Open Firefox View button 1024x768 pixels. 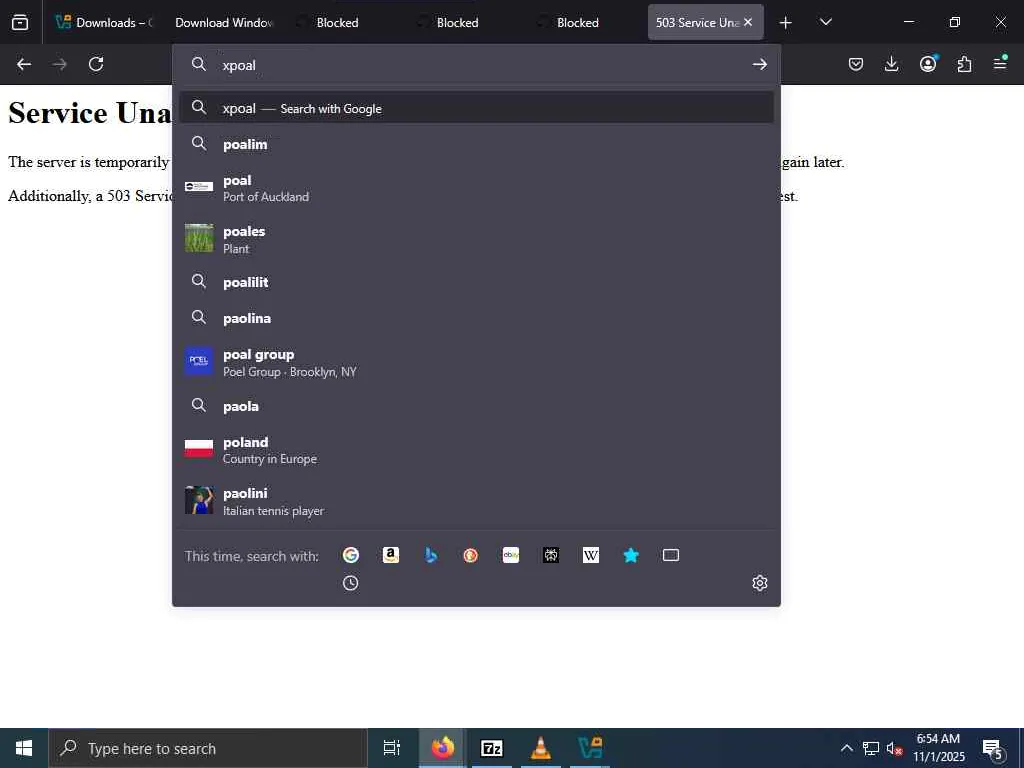[20, 23]
